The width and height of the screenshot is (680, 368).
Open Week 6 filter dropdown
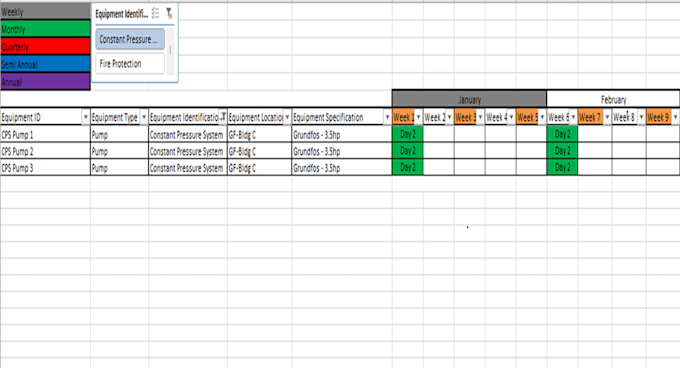(573, 117)
